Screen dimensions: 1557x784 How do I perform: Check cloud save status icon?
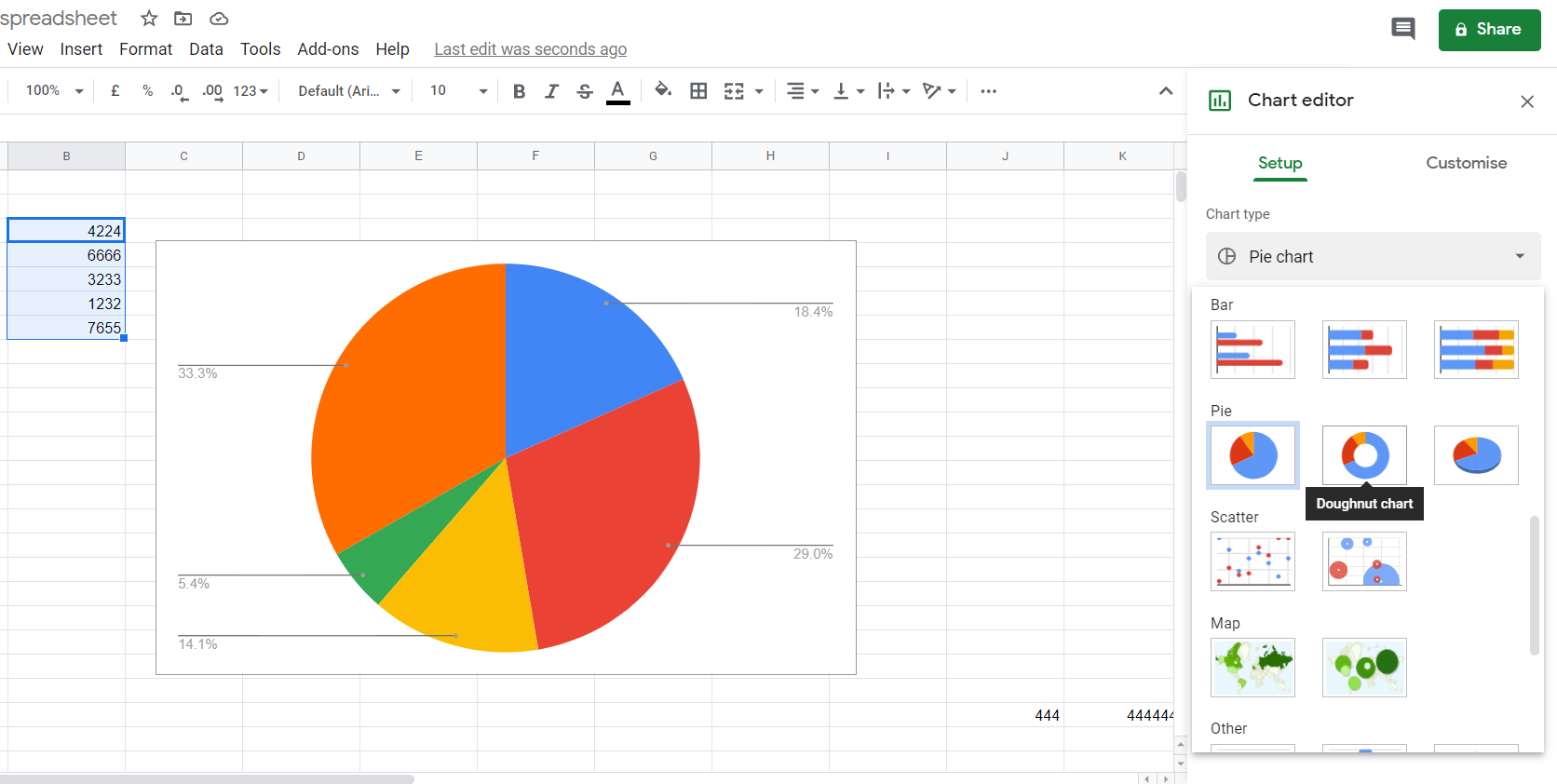pos(219,19)
